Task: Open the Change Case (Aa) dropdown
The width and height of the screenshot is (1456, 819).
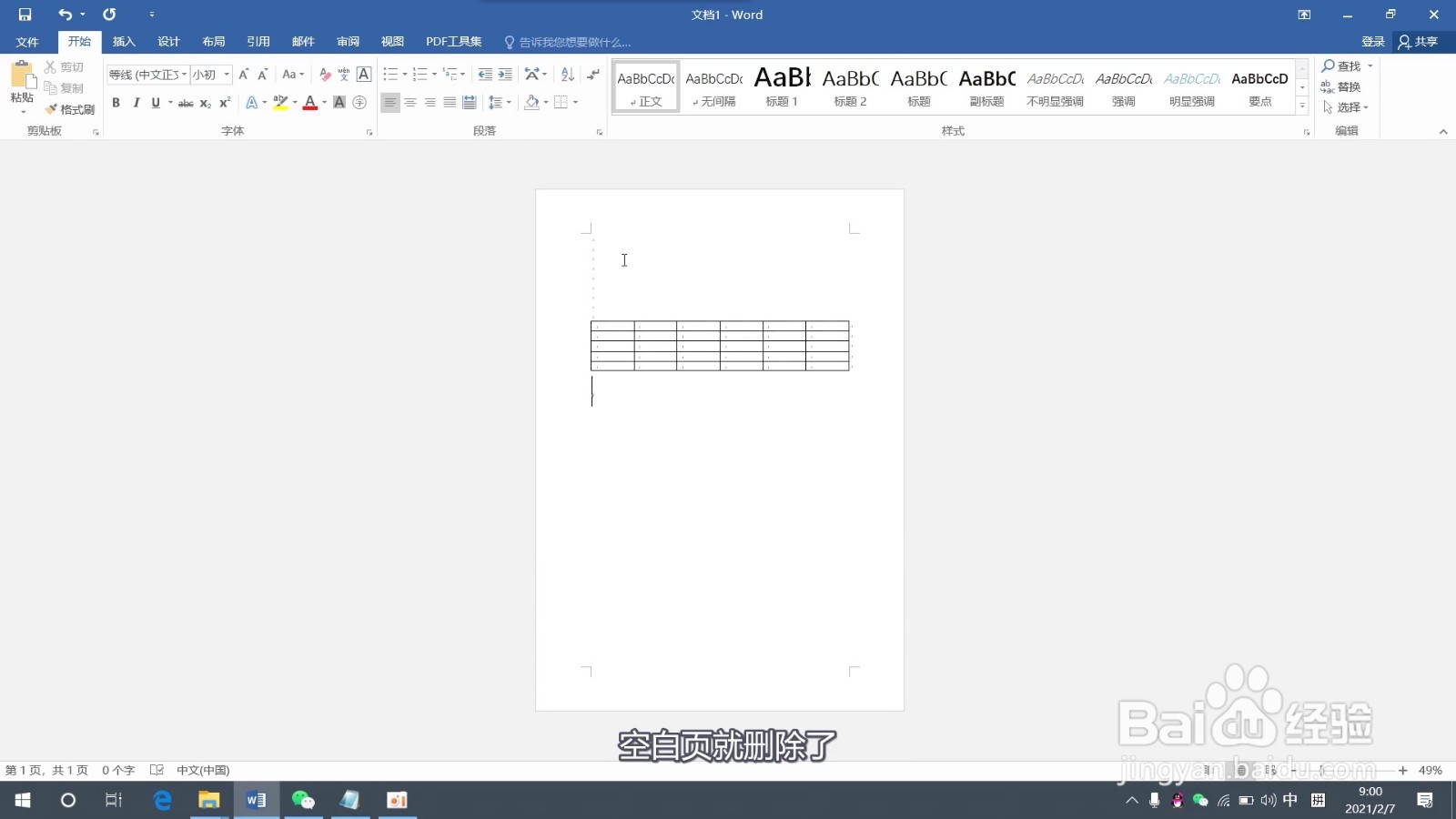Action: [x=293, y=75]
